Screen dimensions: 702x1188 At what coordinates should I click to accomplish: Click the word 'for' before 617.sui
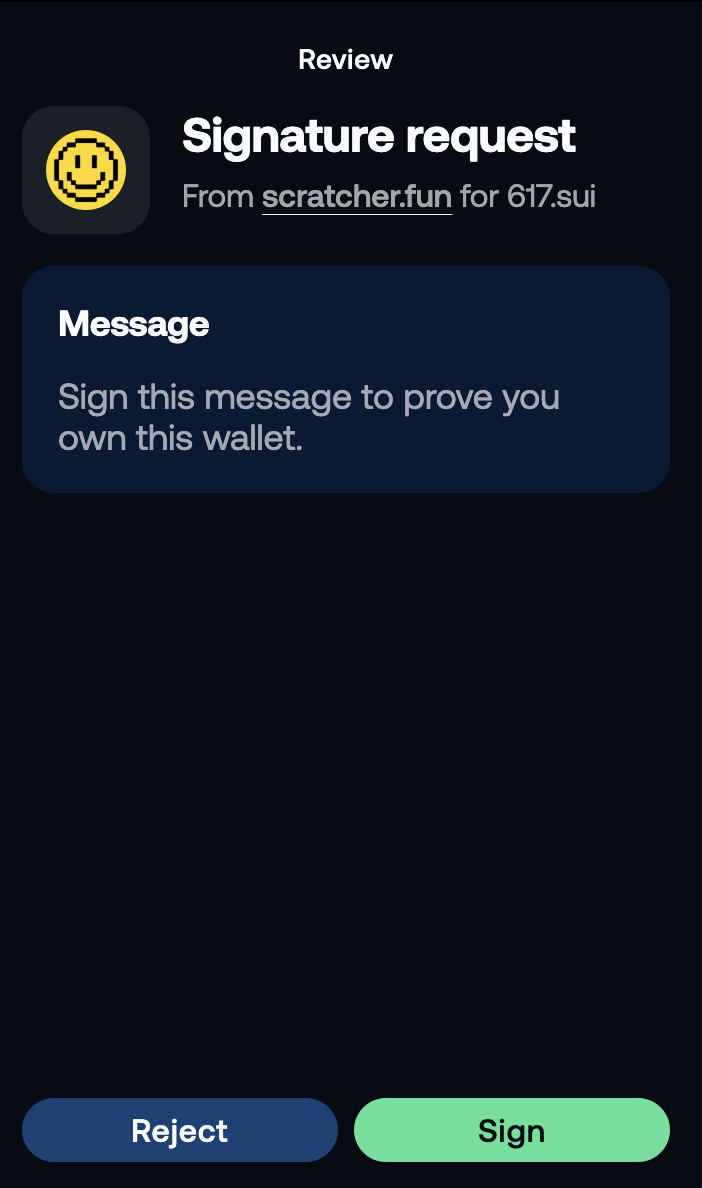479,196
